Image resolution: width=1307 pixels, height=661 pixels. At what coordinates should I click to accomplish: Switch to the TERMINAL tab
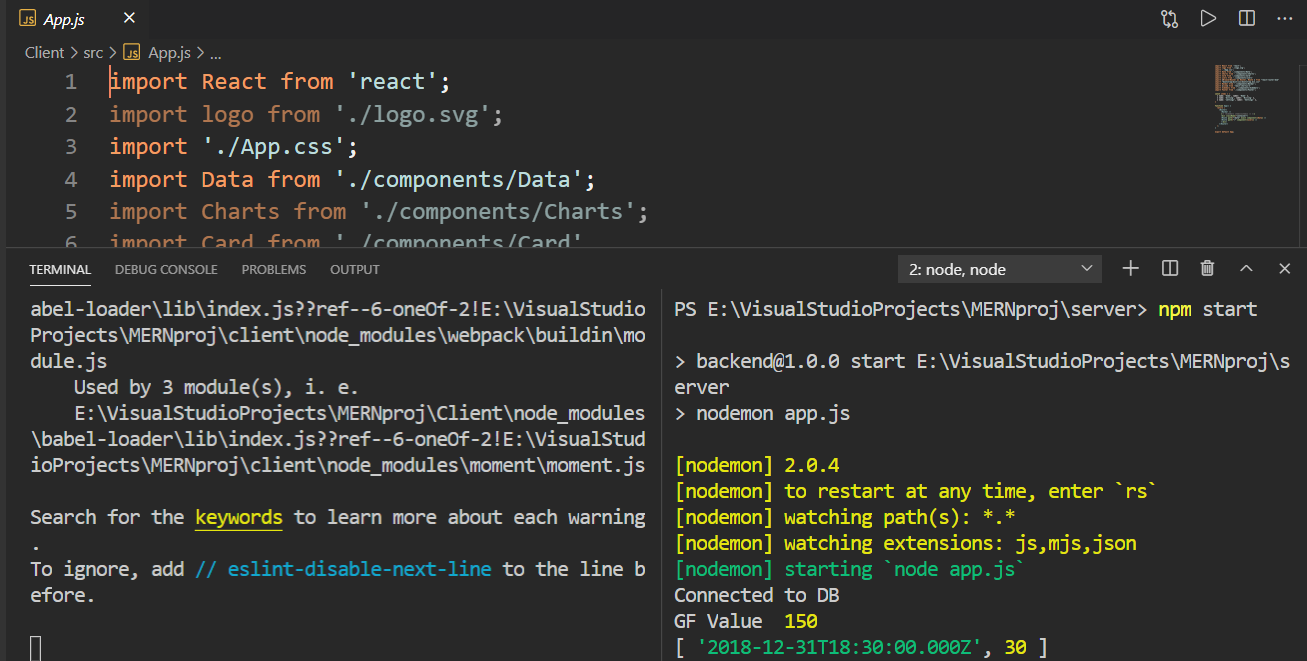click(x=60, y=270)
